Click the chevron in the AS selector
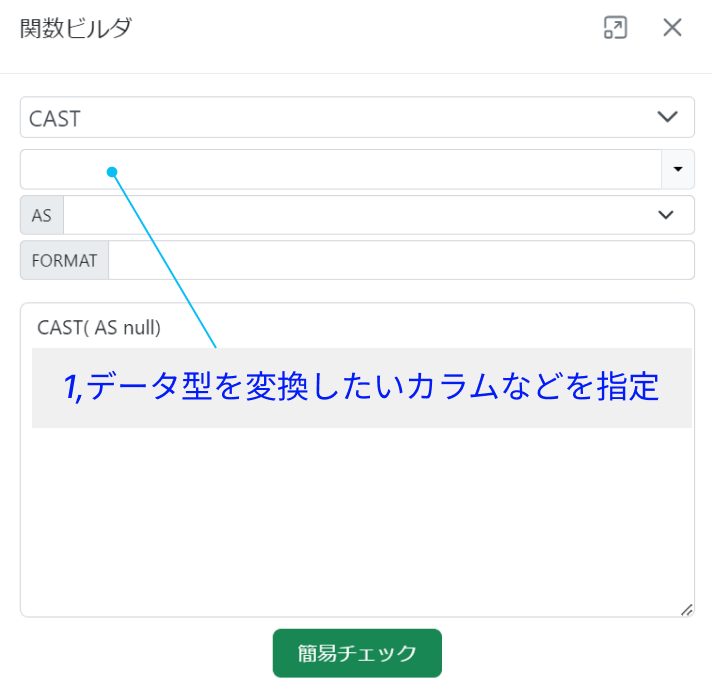712x680 pixels. 667,215
